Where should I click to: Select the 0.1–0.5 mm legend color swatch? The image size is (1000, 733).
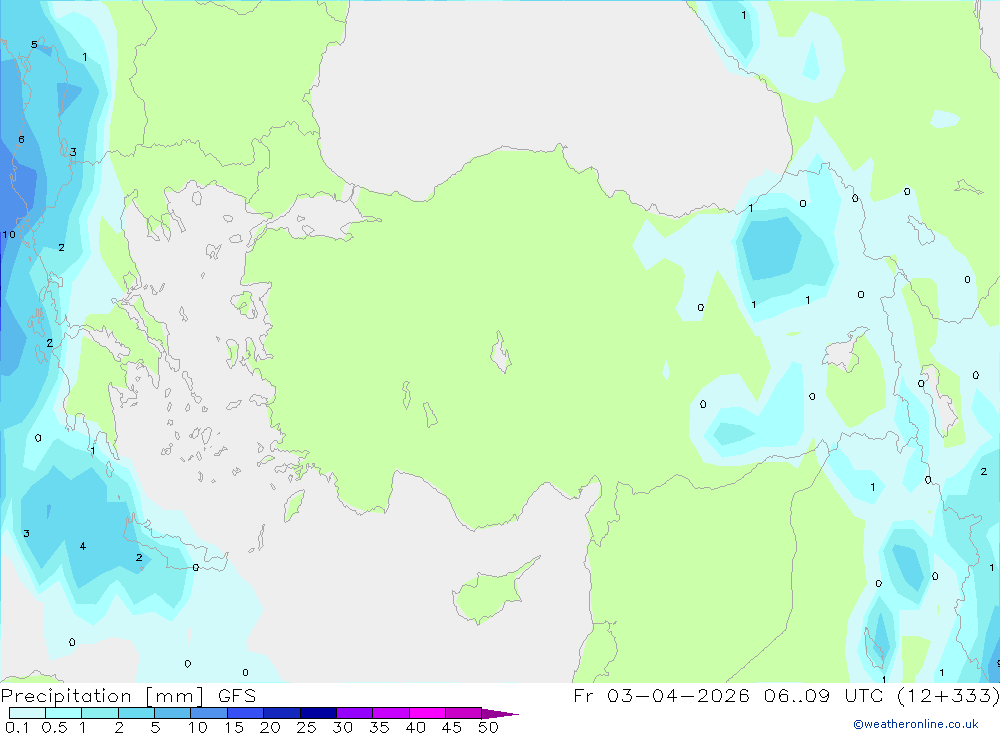point(27,713)
